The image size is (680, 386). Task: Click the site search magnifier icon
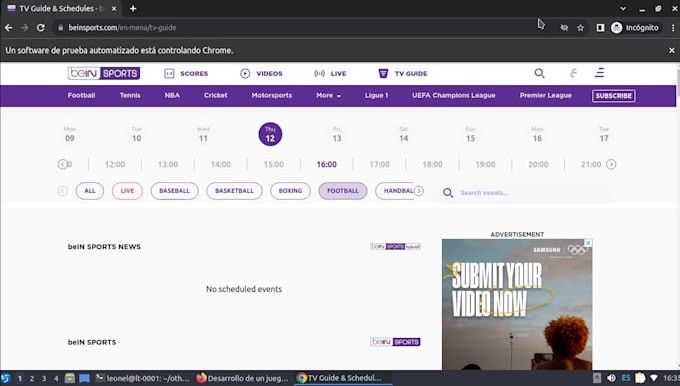pyautogui.click(x=539, y=73)
